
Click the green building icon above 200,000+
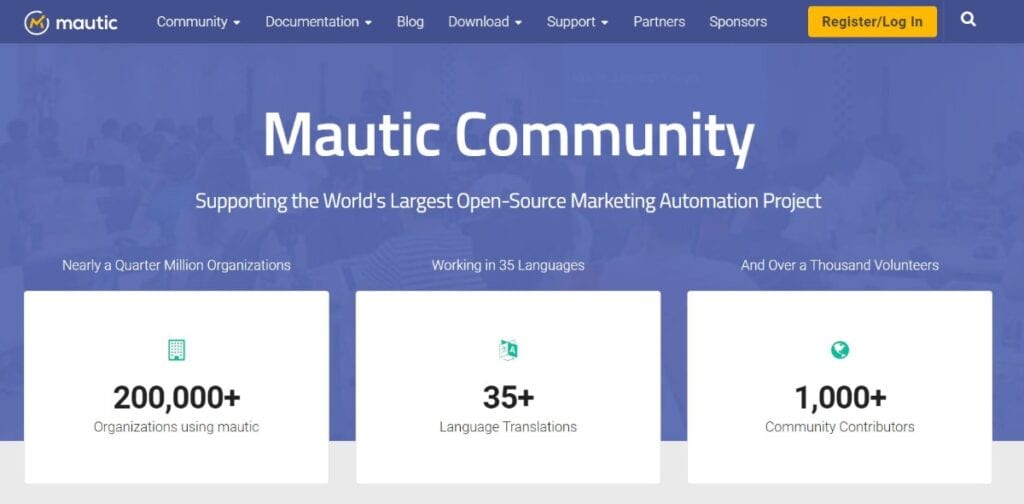(x=176, y=350)
